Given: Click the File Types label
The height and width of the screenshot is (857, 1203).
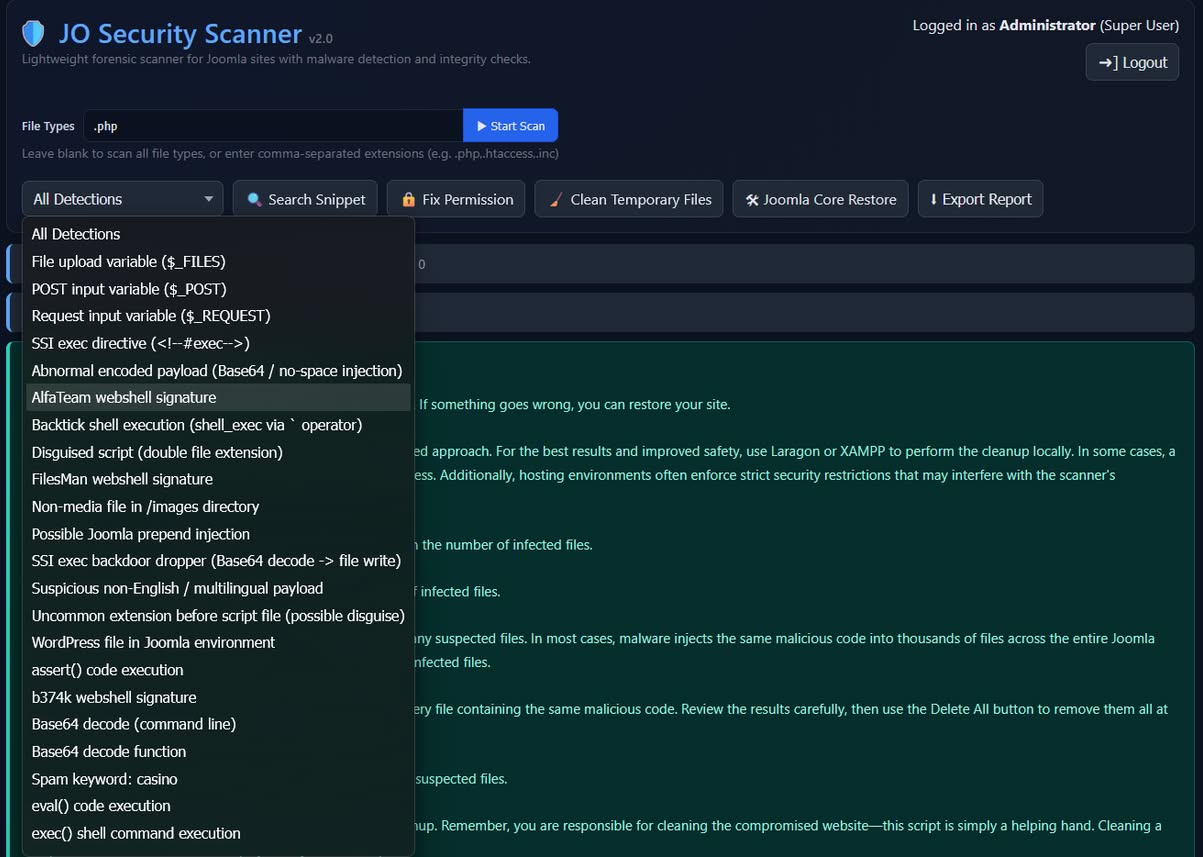Looking at the screenshot, I should 48,126.
